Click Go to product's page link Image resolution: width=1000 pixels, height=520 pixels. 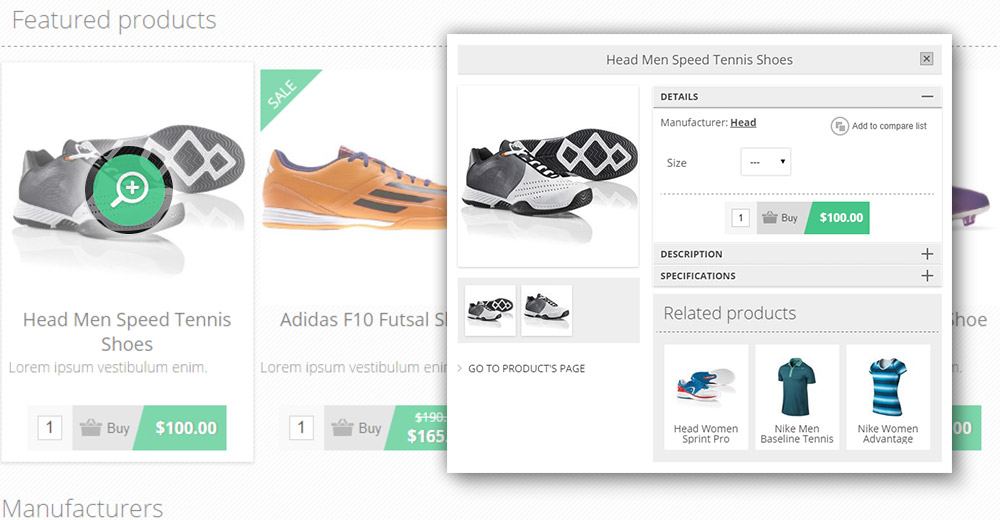coord(526,369)
